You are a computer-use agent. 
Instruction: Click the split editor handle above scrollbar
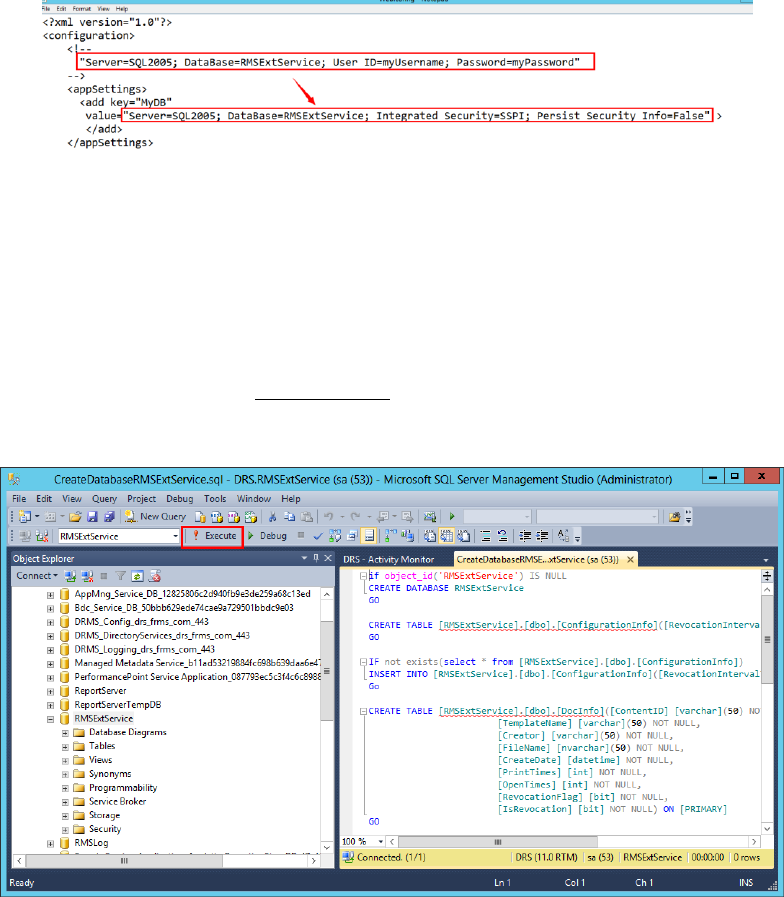[x=767, y=576]
